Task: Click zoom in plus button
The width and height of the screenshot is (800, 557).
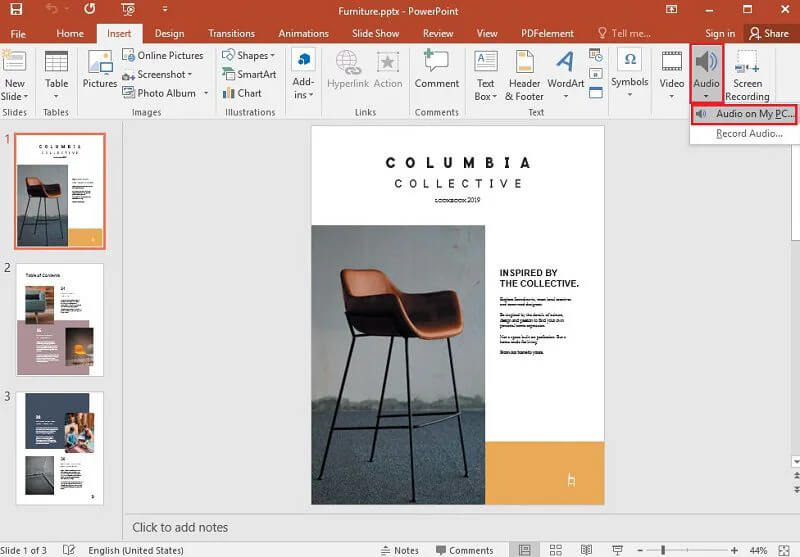Action: tap(734, 550)
